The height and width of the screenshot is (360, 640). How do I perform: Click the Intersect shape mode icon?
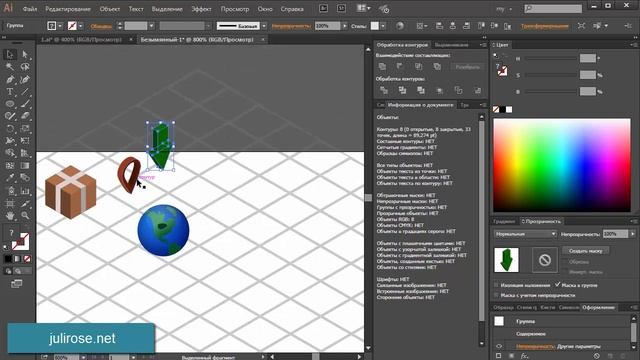coord(418,66)
